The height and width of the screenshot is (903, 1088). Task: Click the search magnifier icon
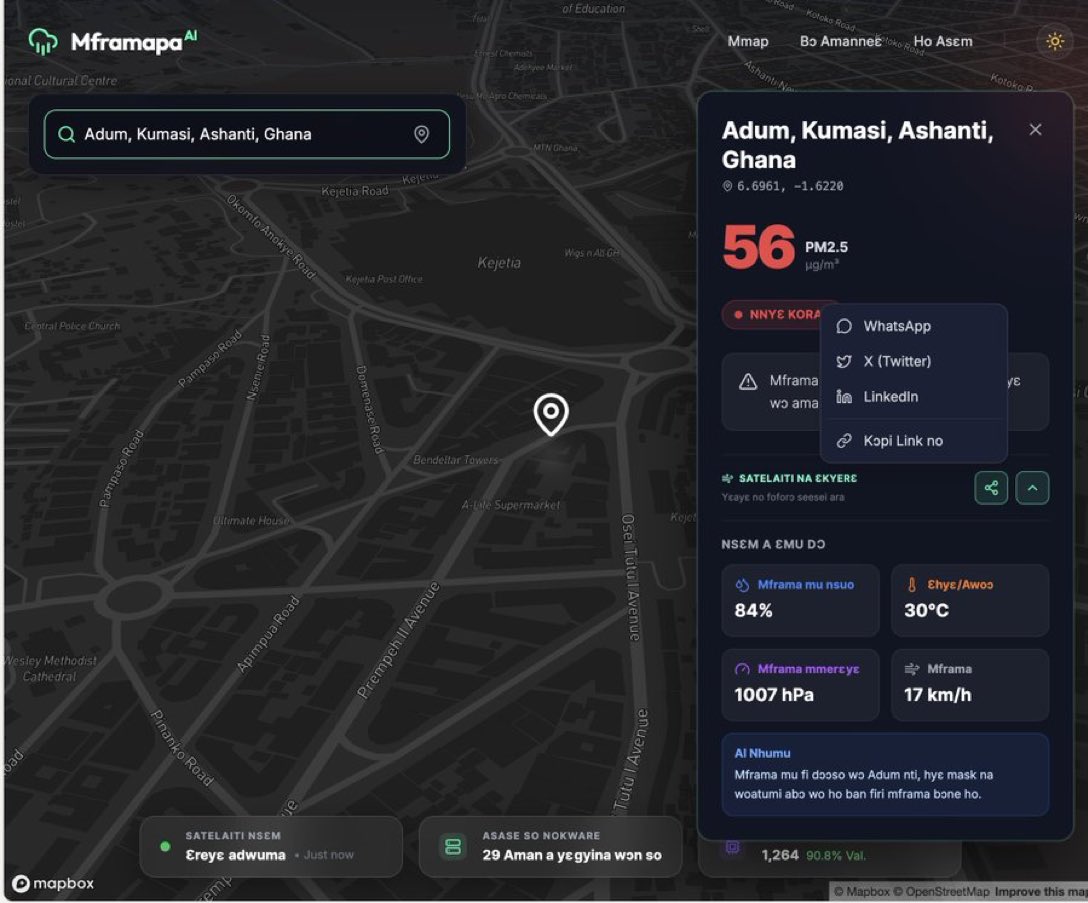pyautogui.click(x=67, y=134)
